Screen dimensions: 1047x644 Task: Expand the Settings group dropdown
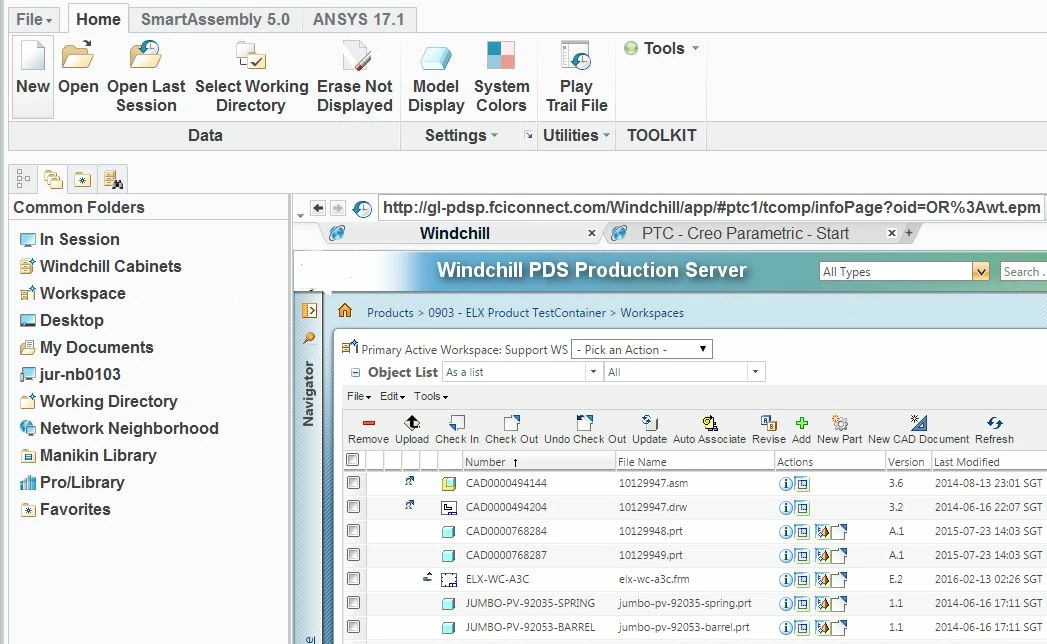[461, 136]
